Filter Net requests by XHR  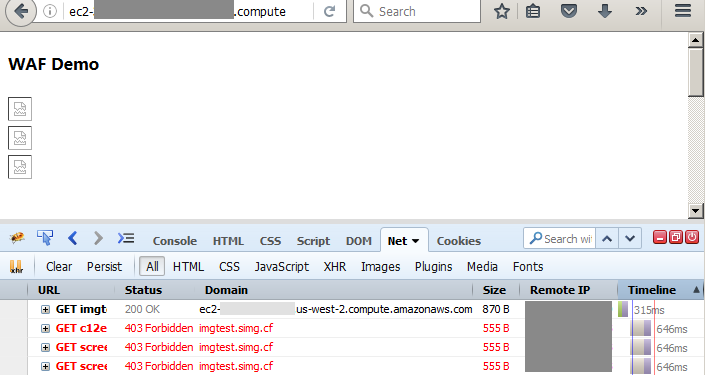[x=335, y=267]
